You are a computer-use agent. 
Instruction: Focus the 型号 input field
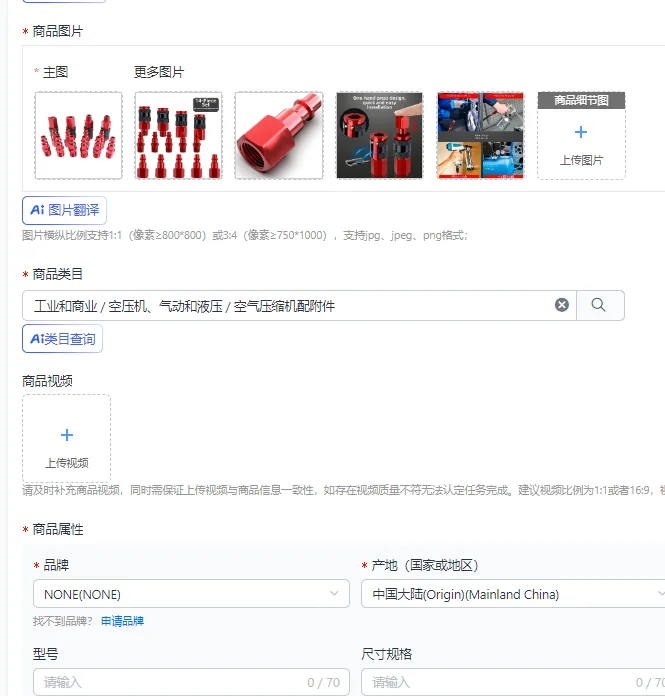pyautogui.click(x=191, y=682)
